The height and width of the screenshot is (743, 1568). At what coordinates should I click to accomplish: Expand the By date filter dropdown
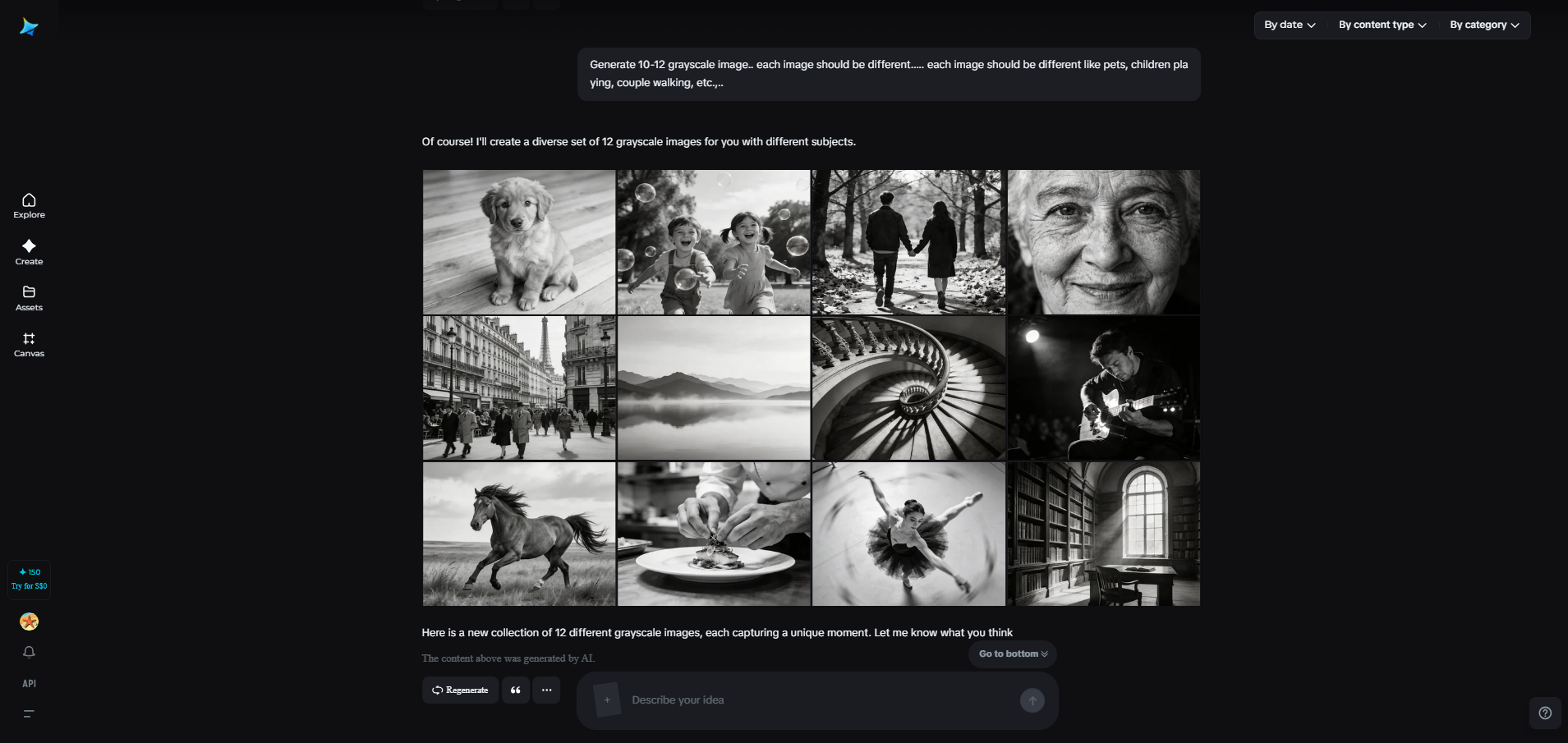pos(1290,25)
